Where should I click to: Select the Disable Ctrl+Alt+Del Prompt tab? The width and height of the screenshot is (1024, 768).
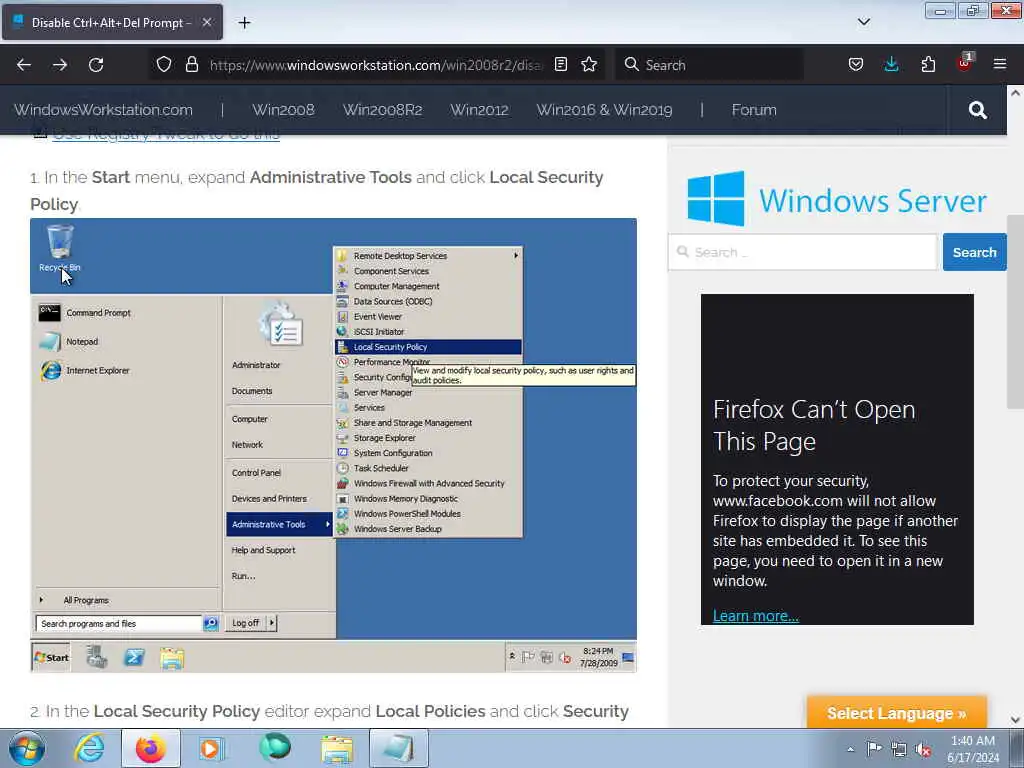click(112, 22)
